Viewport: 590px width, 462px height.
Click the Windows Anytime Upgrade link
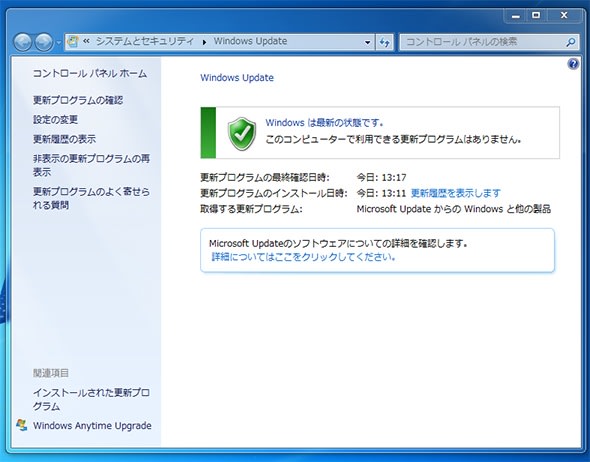(92, 426)
